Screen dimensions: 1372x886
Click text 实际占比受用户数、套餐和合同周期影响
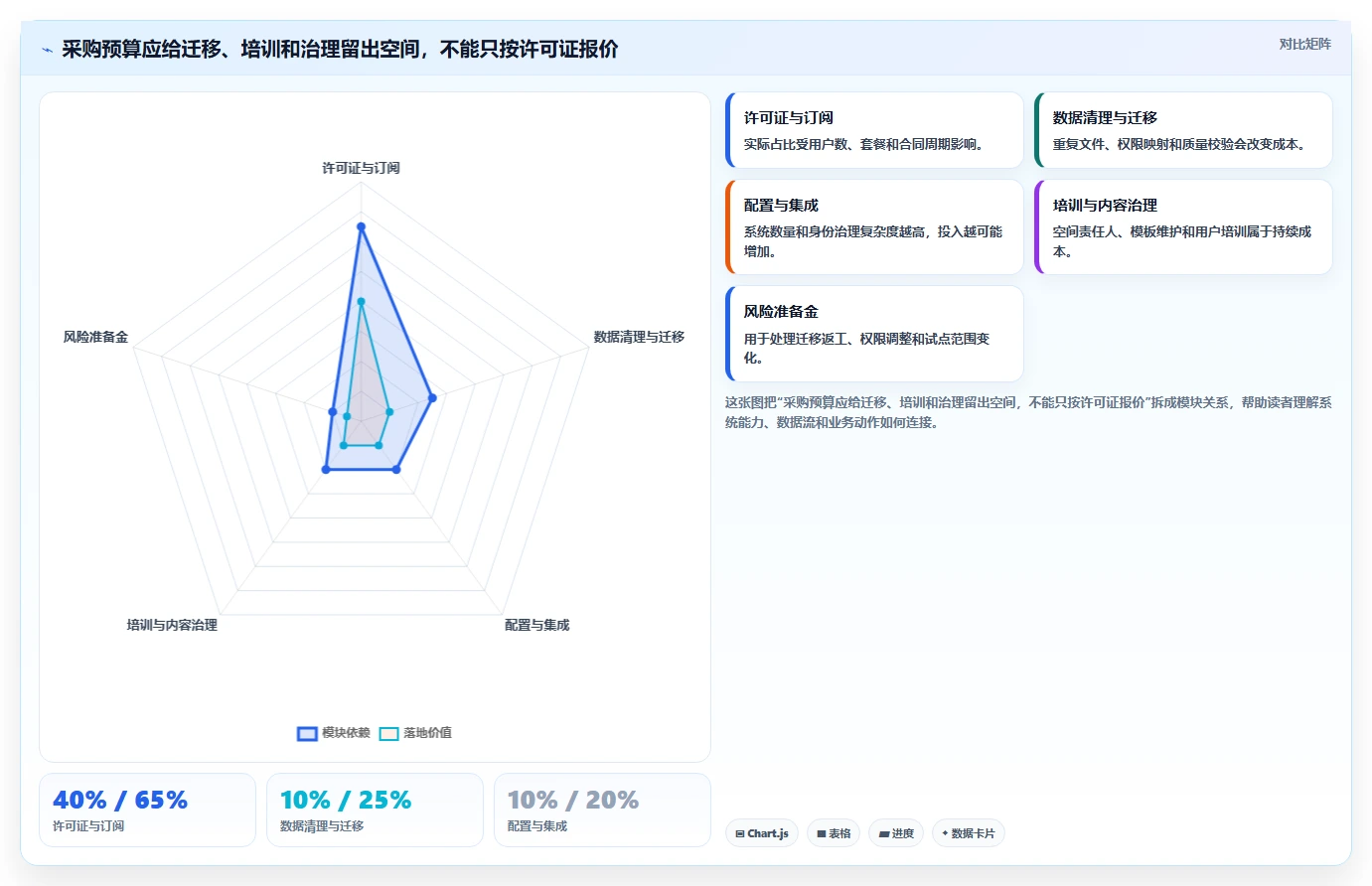coord(866,144)
